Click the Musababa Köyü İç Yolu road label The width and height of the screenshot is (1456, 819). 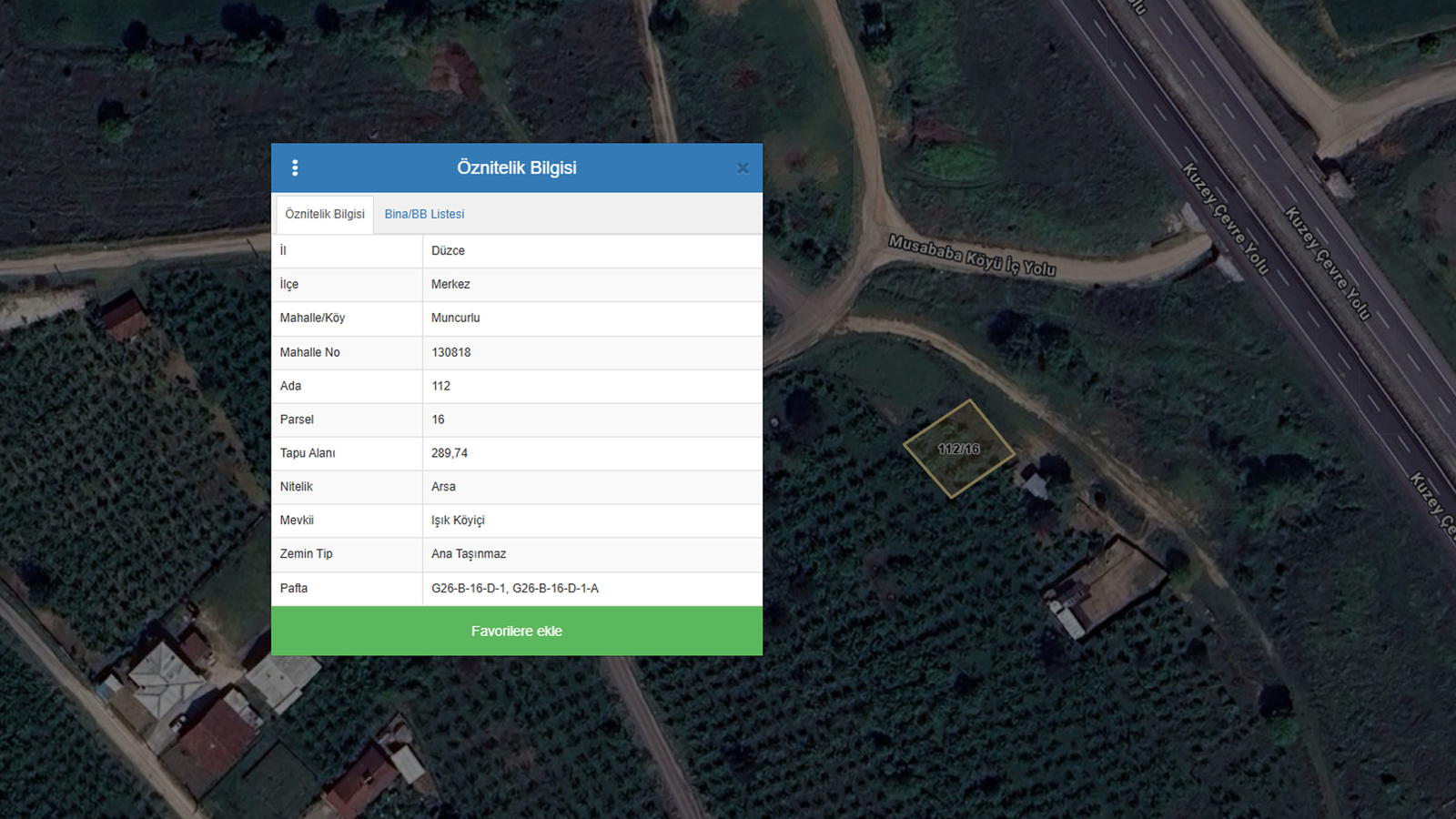(x=972, y=256)
